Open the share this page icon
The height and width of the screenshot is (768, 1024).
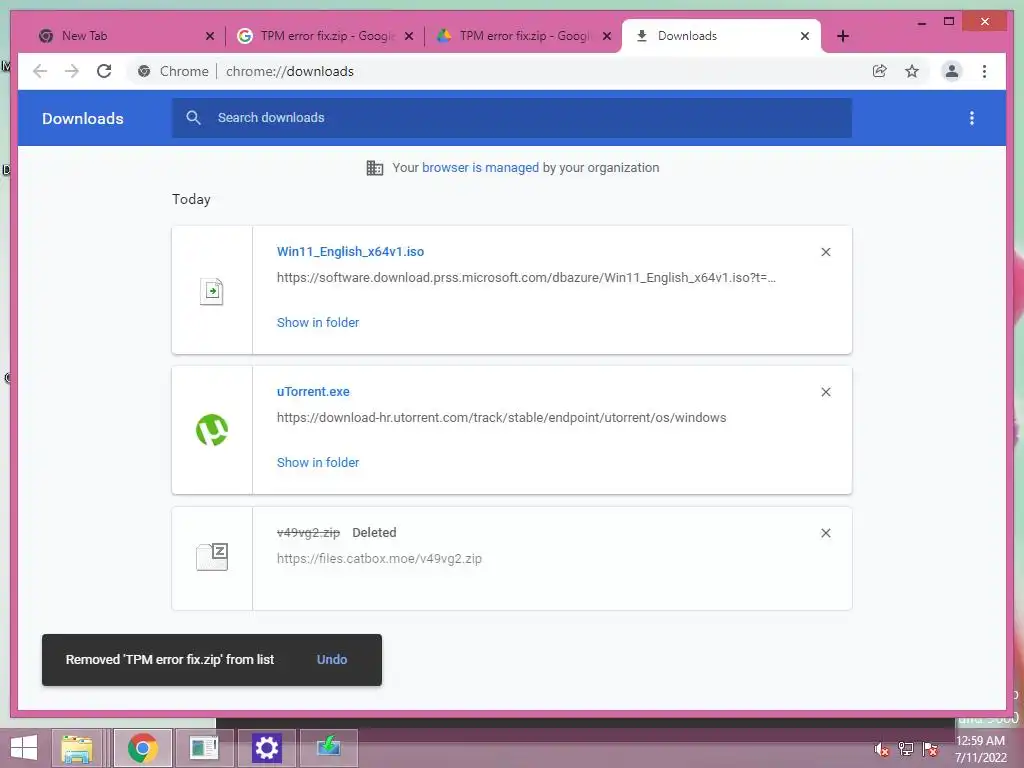pos(880,71)
